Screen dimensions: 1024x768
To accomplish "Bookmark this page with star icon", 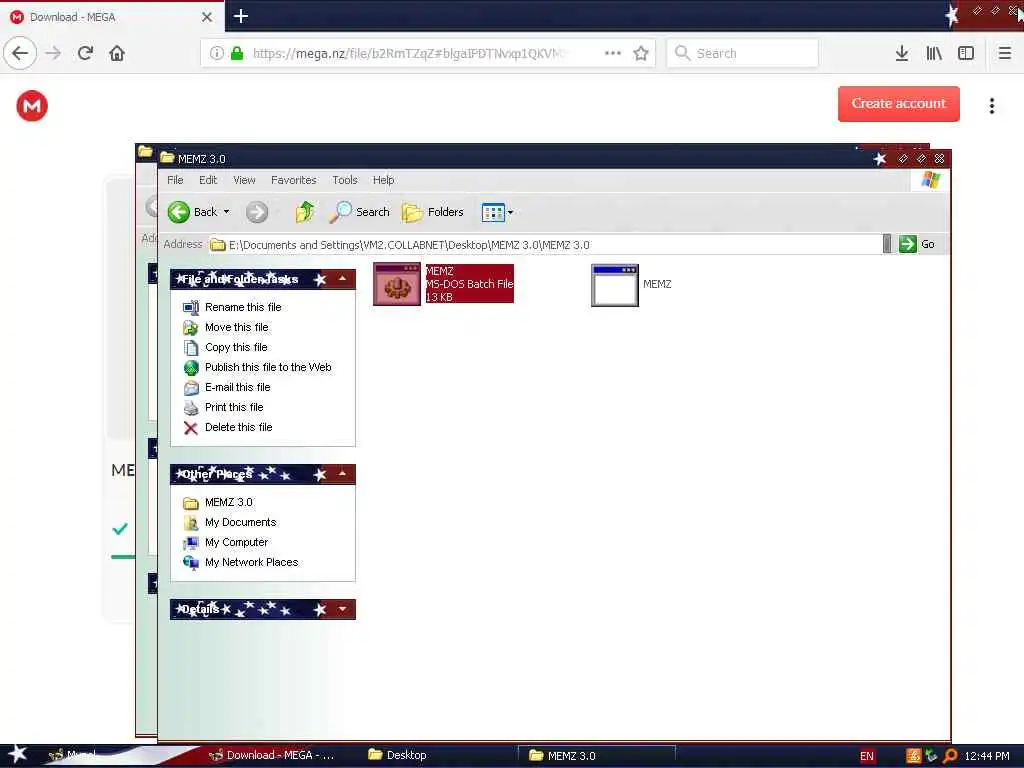I will pyautogui.click(x=641, y=53).
